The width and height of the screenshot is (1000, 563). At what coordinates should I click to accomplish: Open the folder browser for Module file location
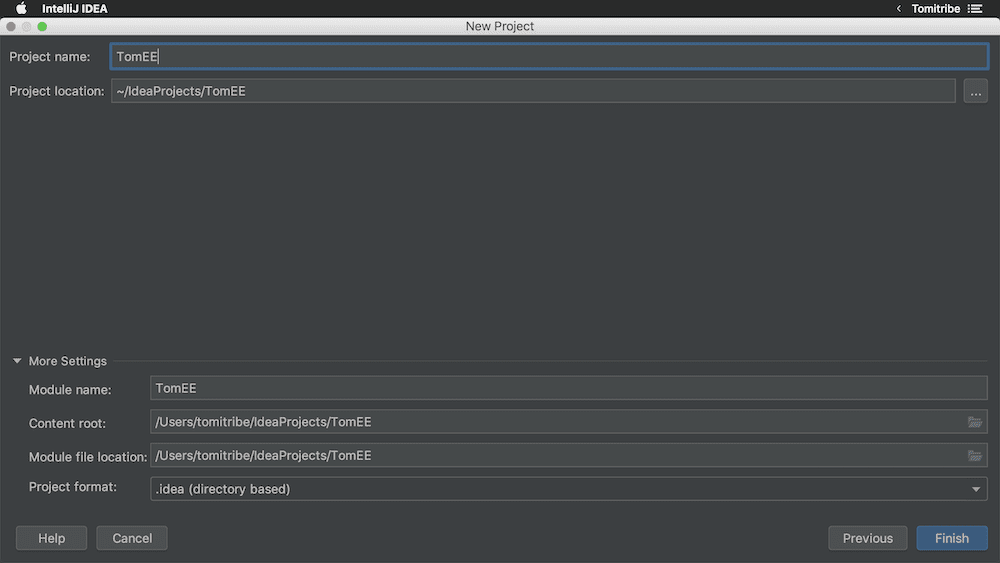click(x=975, y=456)
